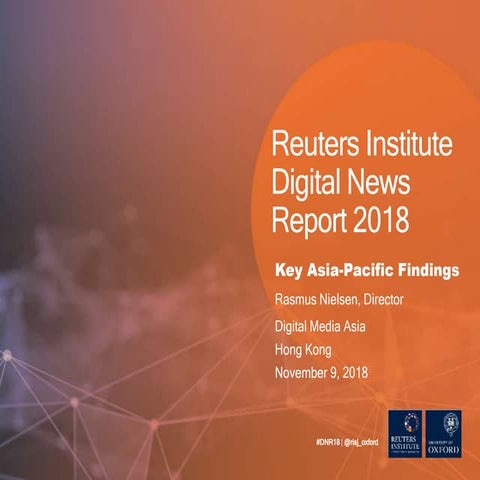Select the "Report 2018" title line

[340, 221]
